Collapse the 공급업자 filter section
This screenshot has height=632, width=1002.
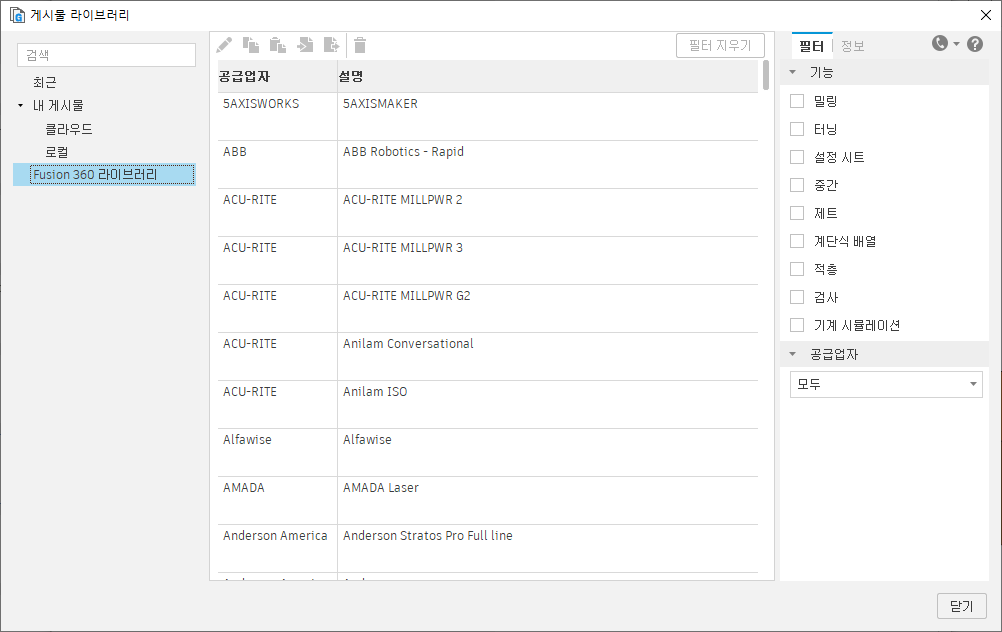pyautogui.click(x=792, y=354)
